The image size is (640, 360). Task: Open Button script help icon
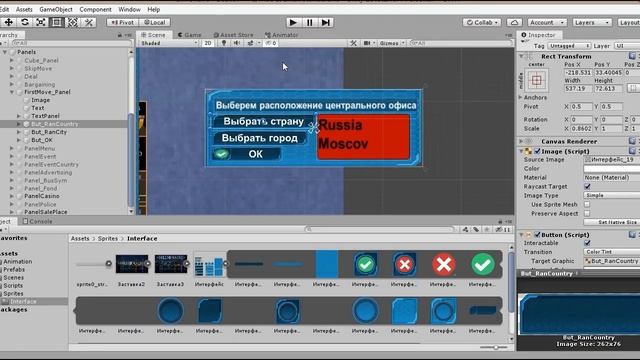pyautogui.click(x=632, y=235)
